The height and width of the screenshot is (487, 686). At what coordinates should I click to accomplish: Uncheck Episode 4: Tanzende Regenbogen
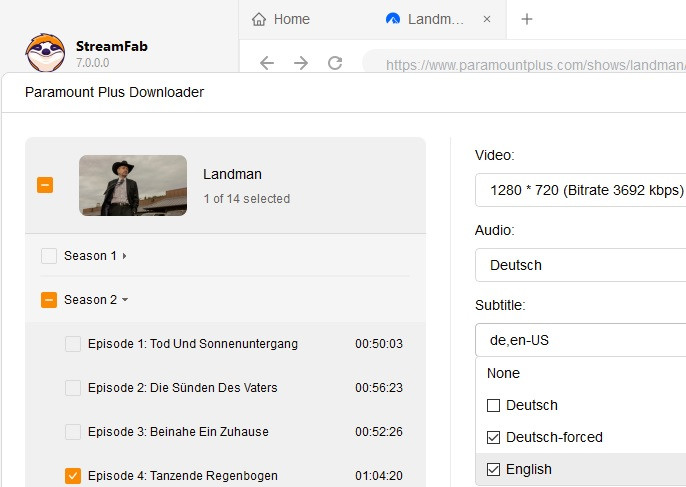tap(73, 476)
